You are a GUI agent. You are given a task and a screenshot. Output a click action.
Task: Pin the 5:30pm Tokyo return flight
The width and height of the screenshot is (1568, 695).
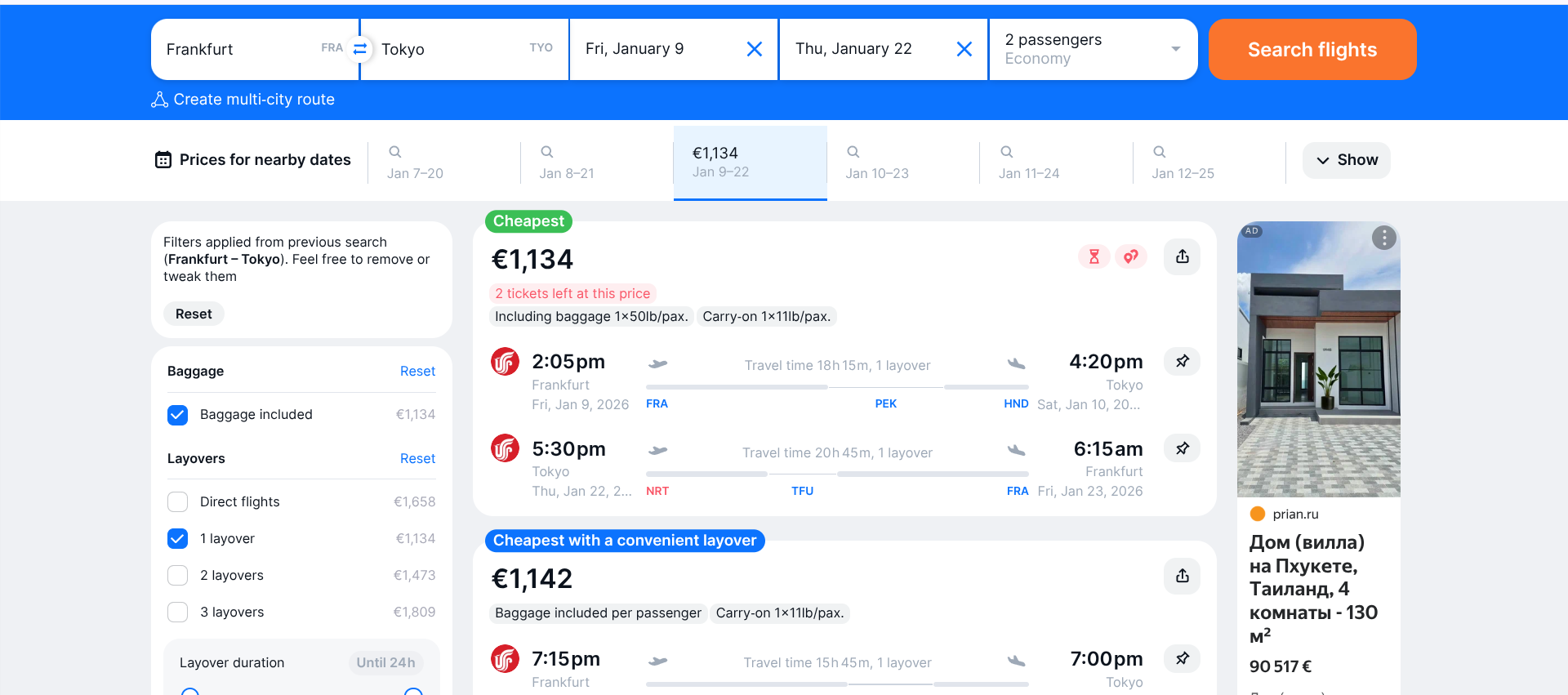(1182, 448)
